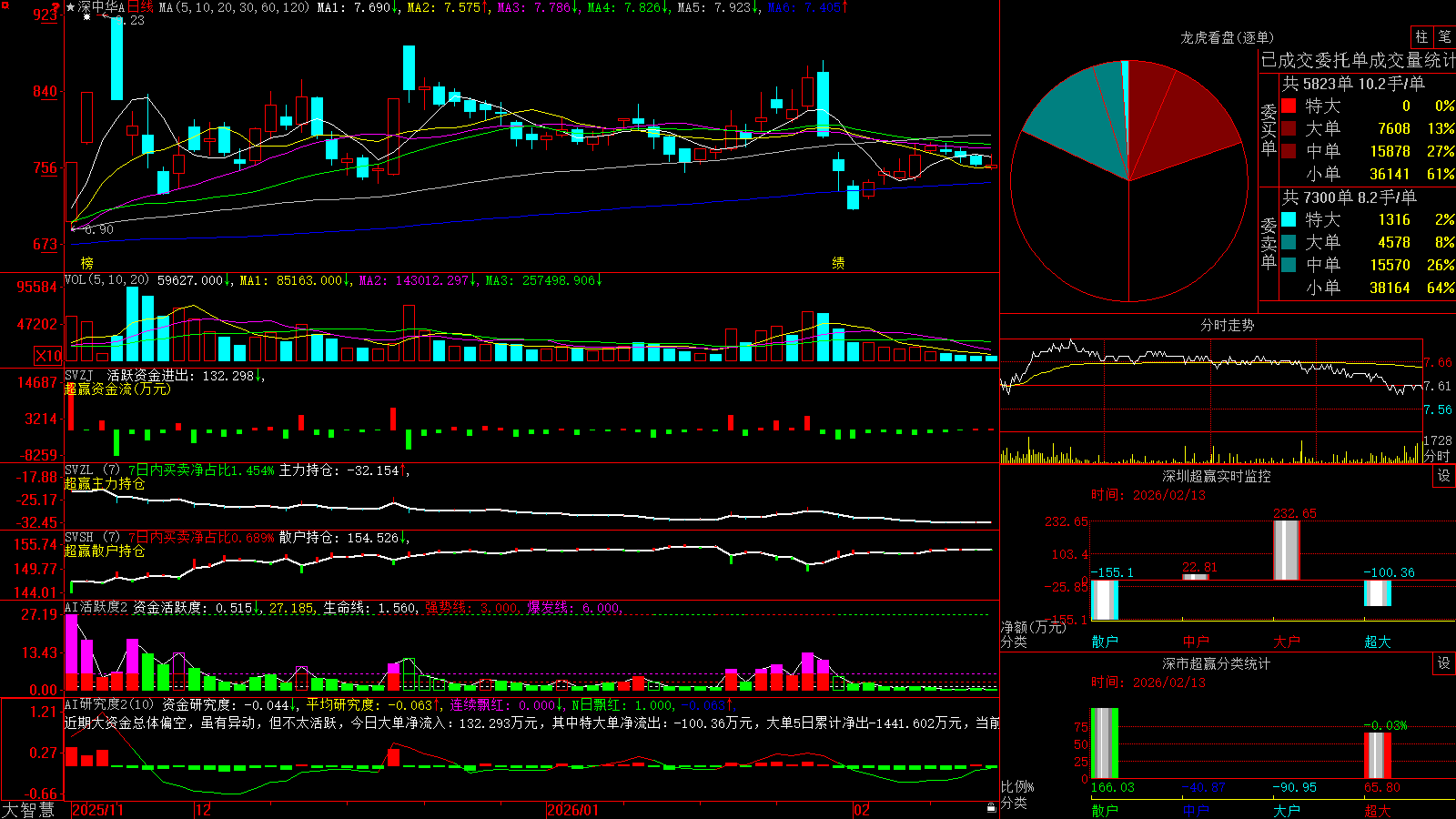Open 设 settings for 深圳超赢实时监控
Image resolution: width=1456 pixels, height=819 pixels.
point(1444,476)
